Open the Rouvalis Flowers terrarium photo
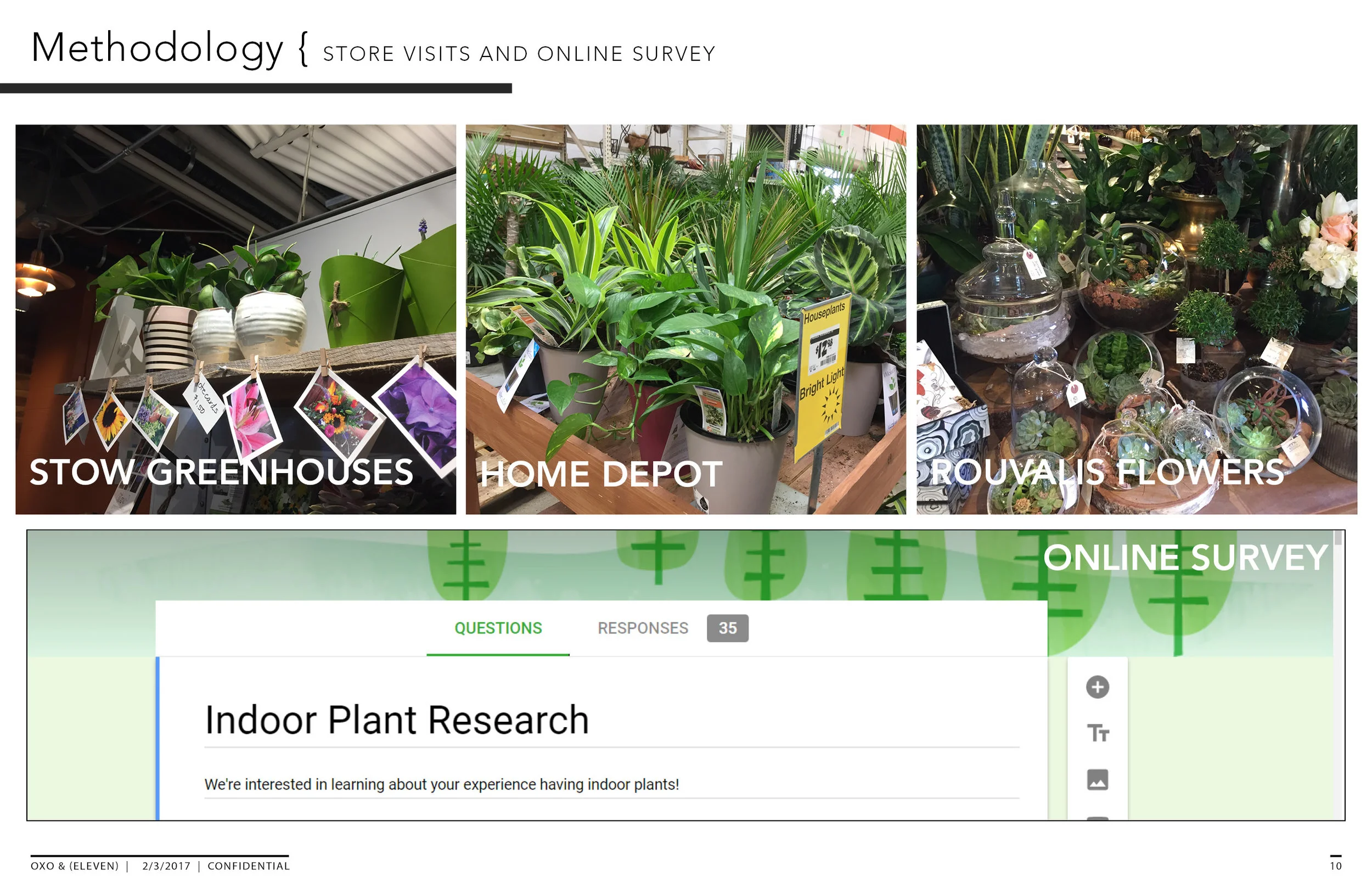 1137,319
